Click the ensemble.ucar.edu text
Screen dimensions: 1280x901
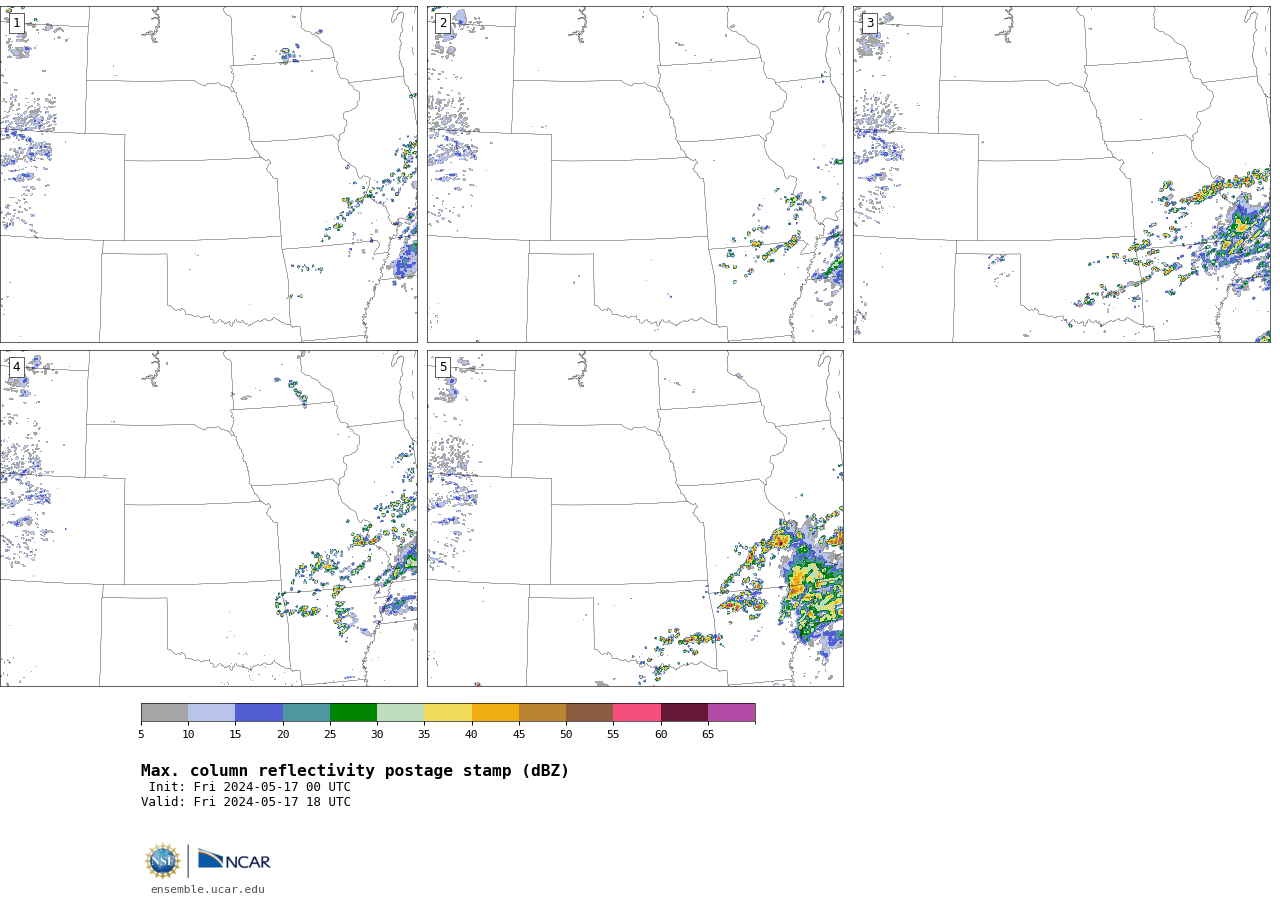[x=208, y=890]
